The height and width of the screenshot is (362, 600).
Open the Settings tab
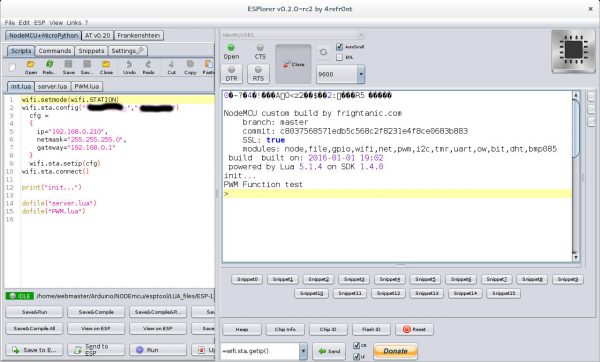[127, 51]
